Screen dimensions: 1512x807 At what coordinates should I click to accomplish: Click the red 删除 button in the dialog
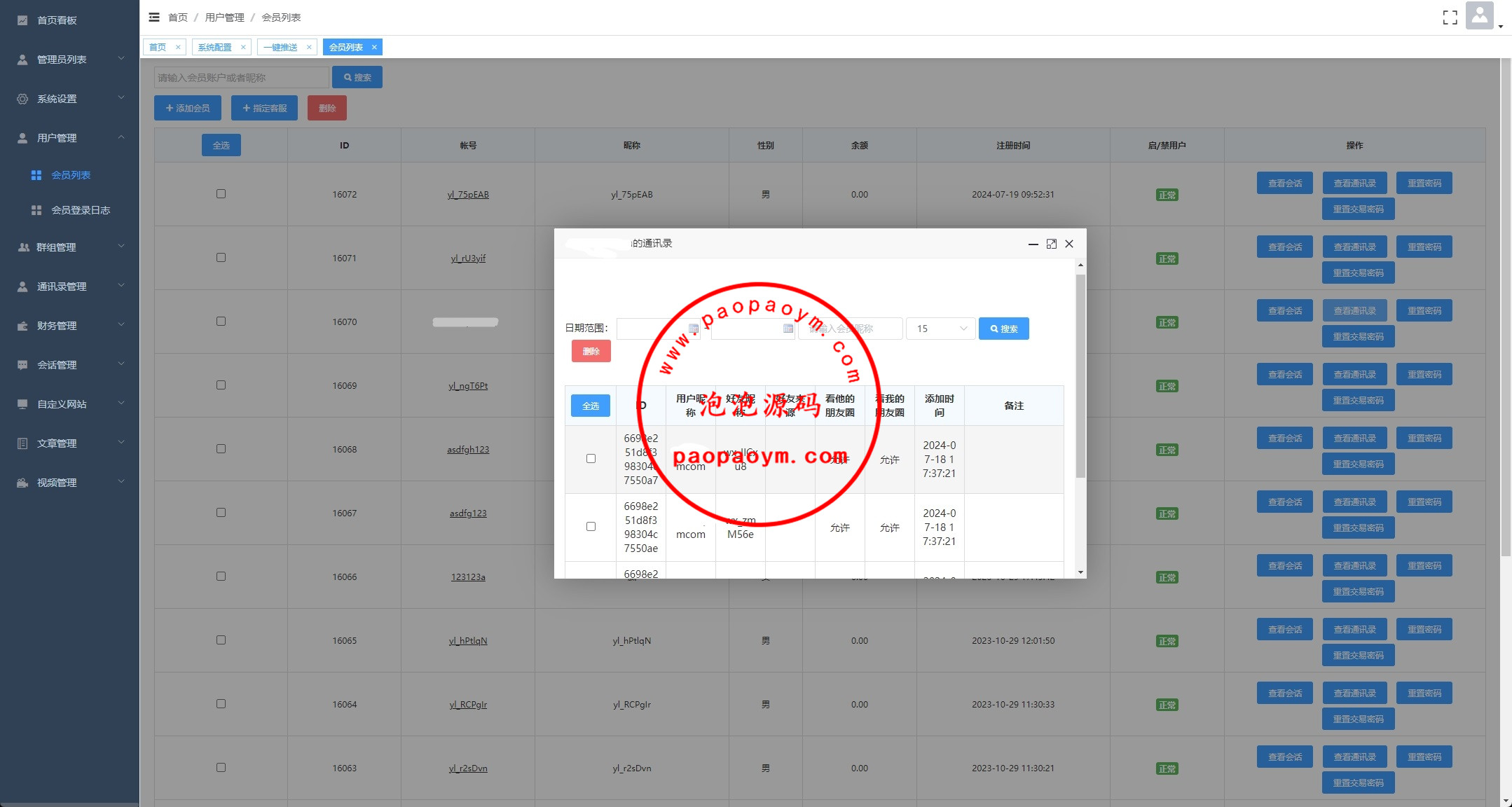[591, 351]
